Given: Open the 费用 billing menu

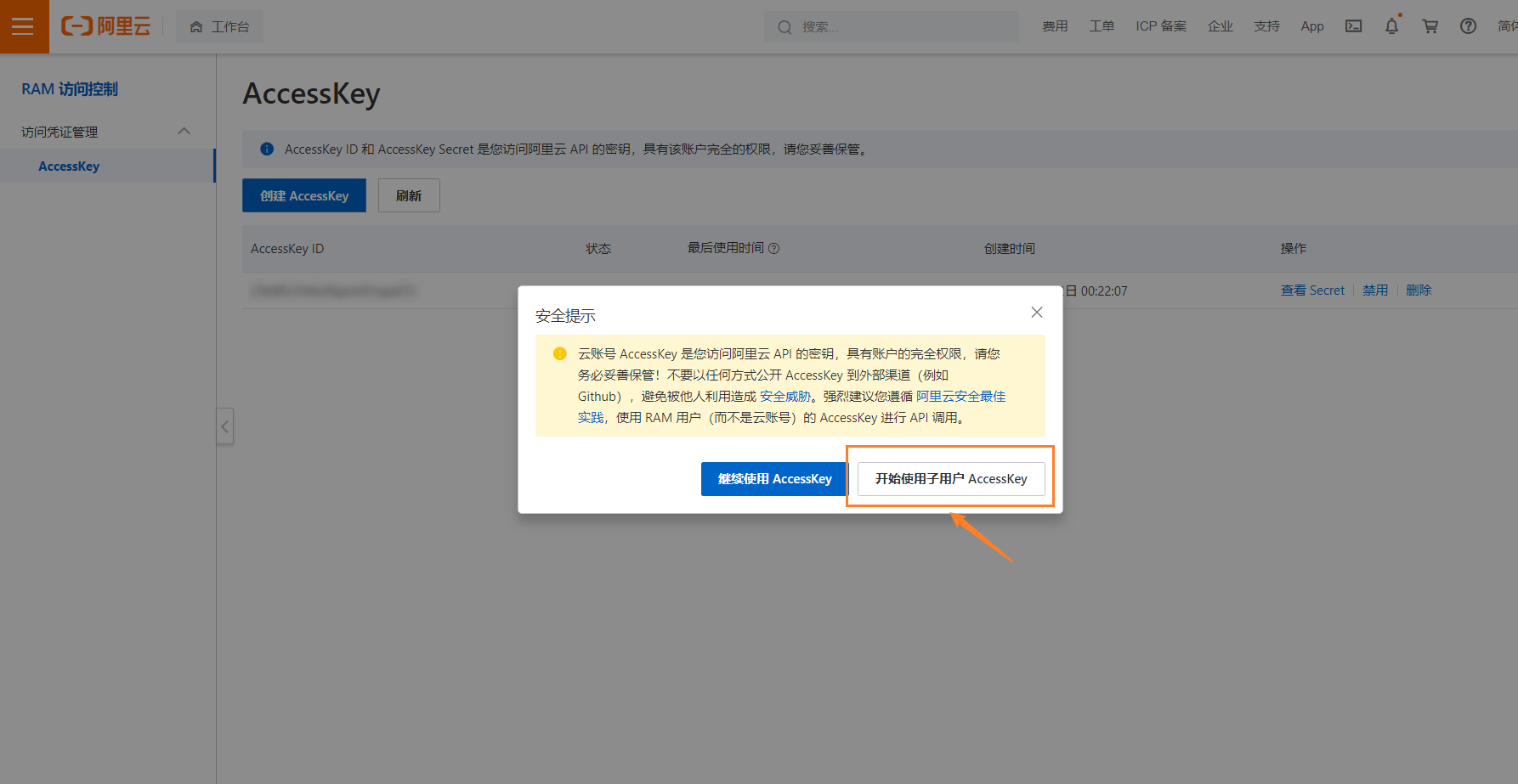Looking at the screenshot, I should pos(1055,26).
